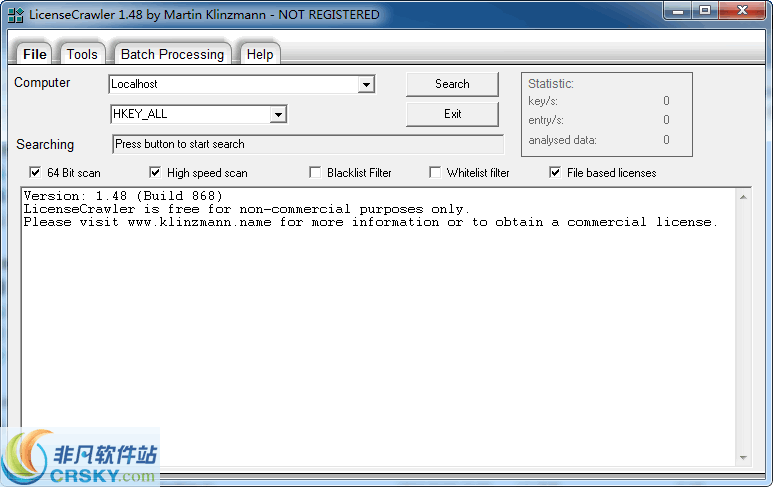
Task: Enable the Blacklist Filter checkbox
Action: point(315,173)
